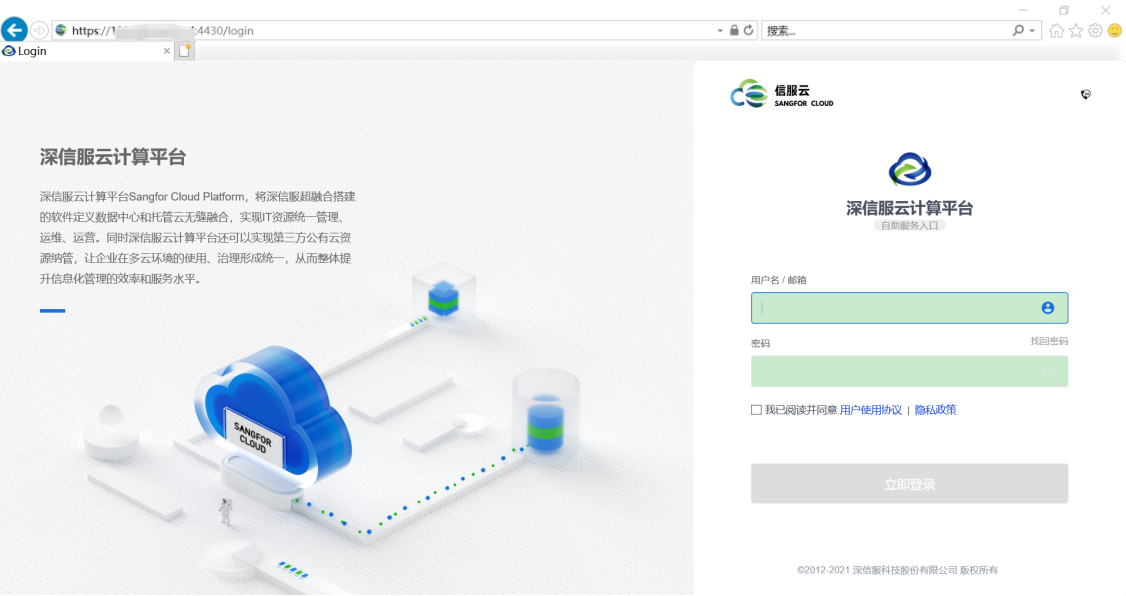
Task: Minimize the browser window
Action: click(x=1023, y=10)
